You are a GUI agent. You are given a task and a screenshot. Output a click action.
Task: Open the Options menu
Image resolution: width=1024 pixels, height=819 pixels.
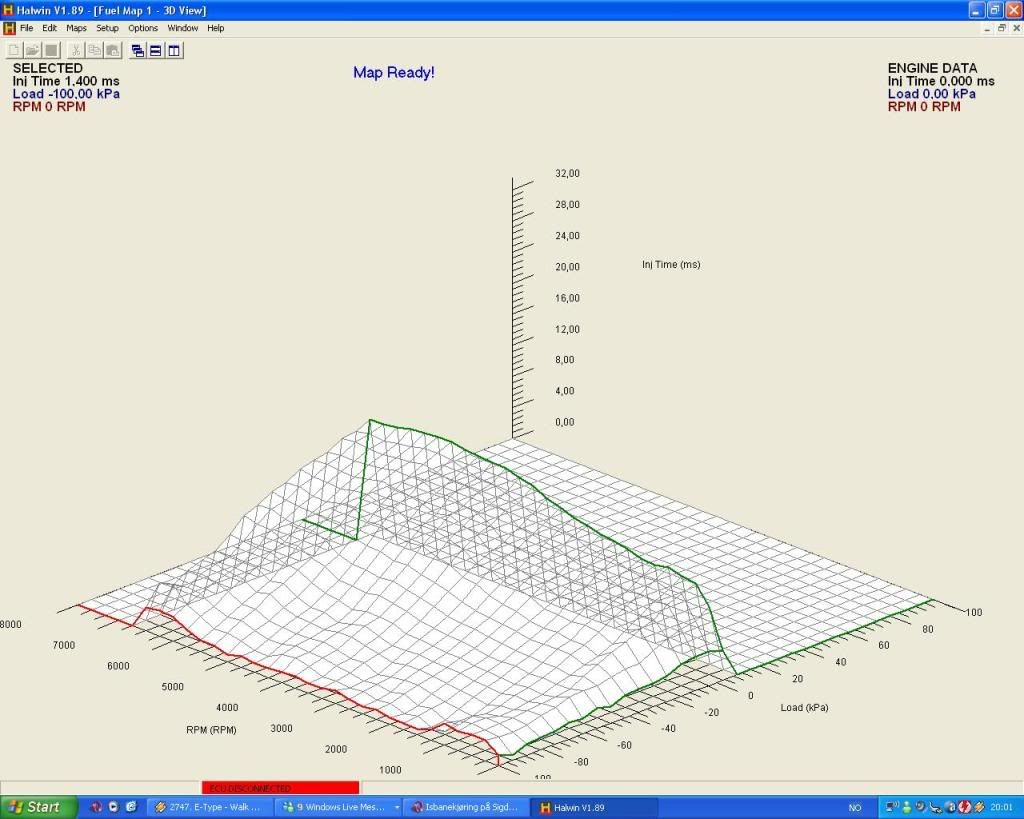tap(143, 28)
